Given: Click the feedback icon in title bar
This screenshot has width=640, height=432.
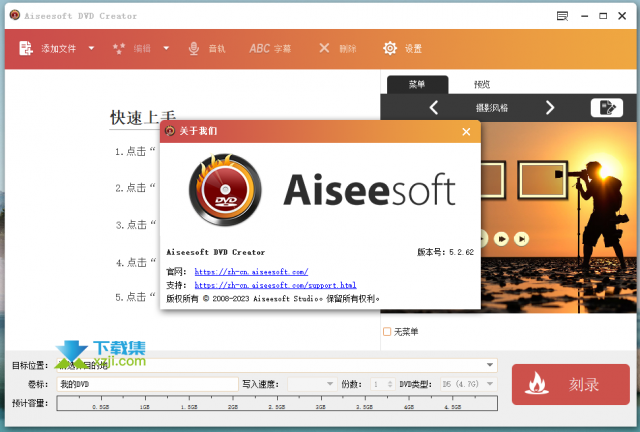Looking at the screenshot, I should point(562,16).
